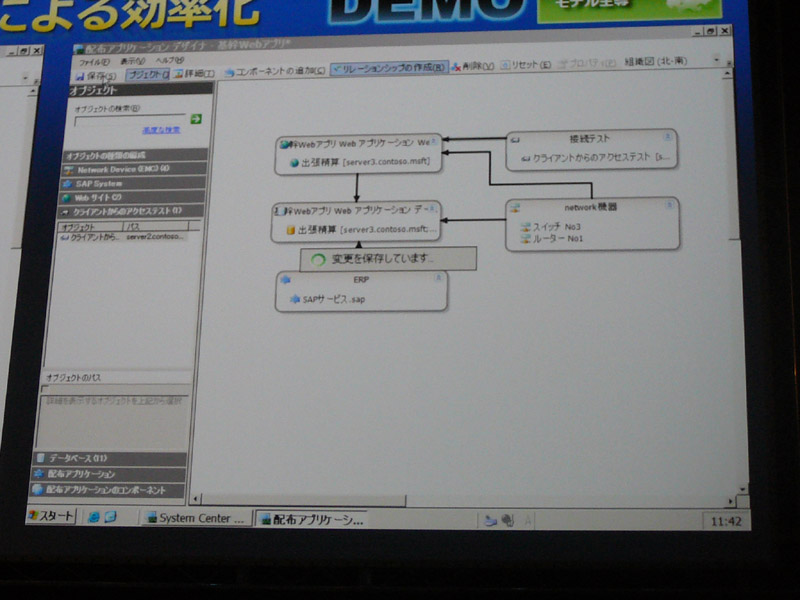Select the ERP component title
The height and width of the screenshot is (600, 800).
361,280
